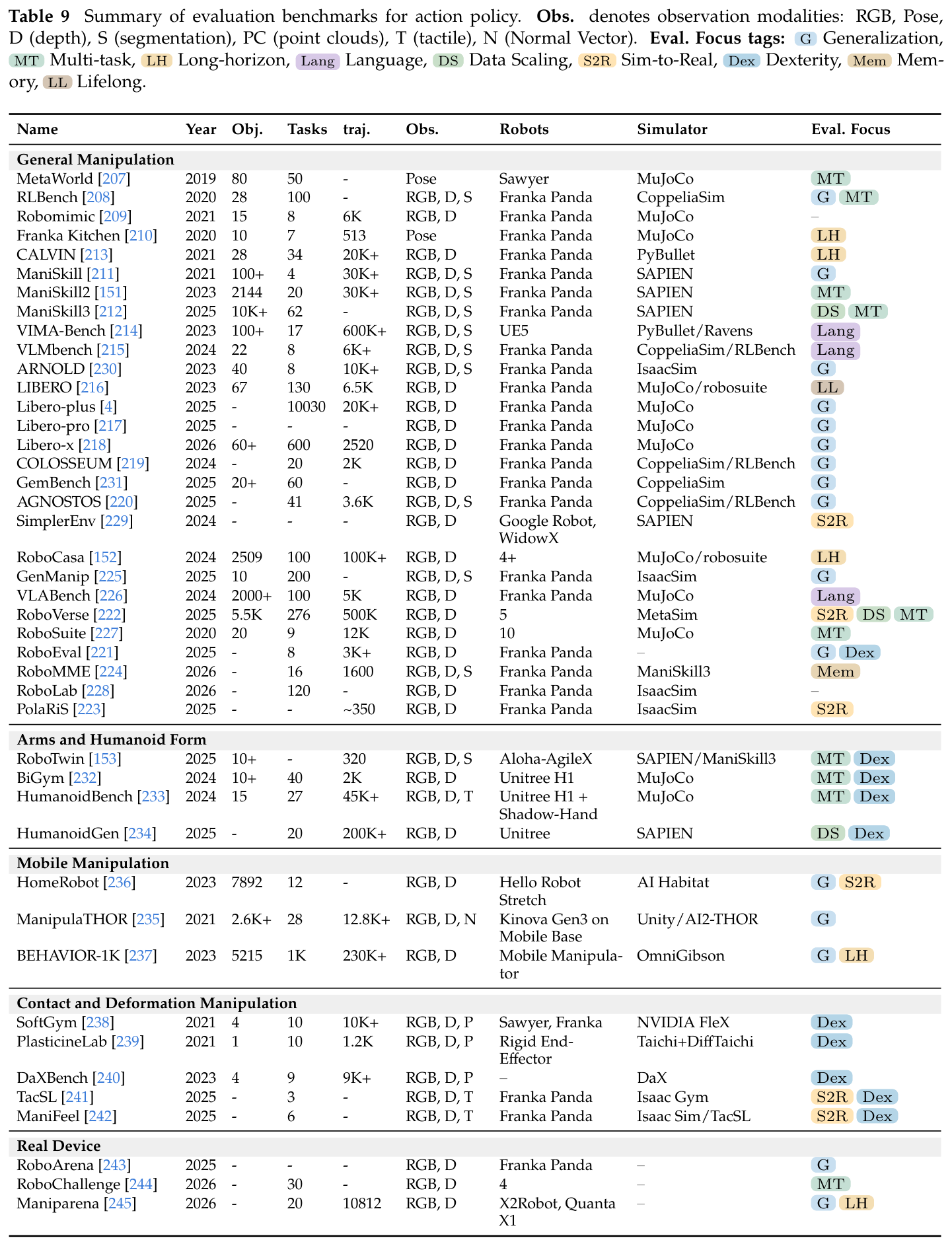The width and height of the screenshot is (952, 1244).
Task: Open reference 211 beside ManiSkill
Action: [103, 274]
